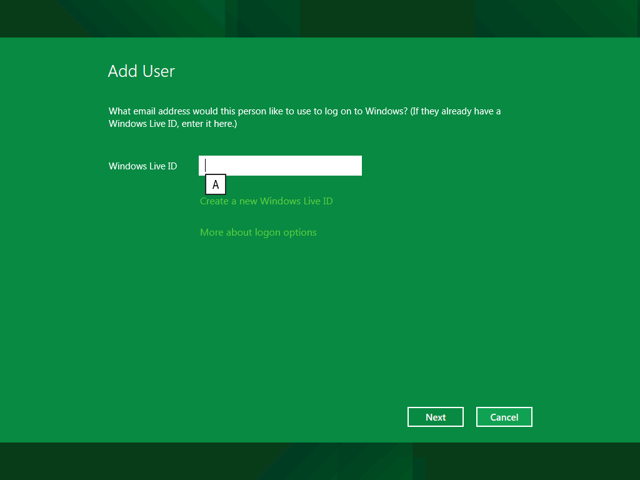Image resolution: width=640 pixels, height=480 pixels.
Task: Click the 'A' input language indicator box
Action: tap(215, 184)
